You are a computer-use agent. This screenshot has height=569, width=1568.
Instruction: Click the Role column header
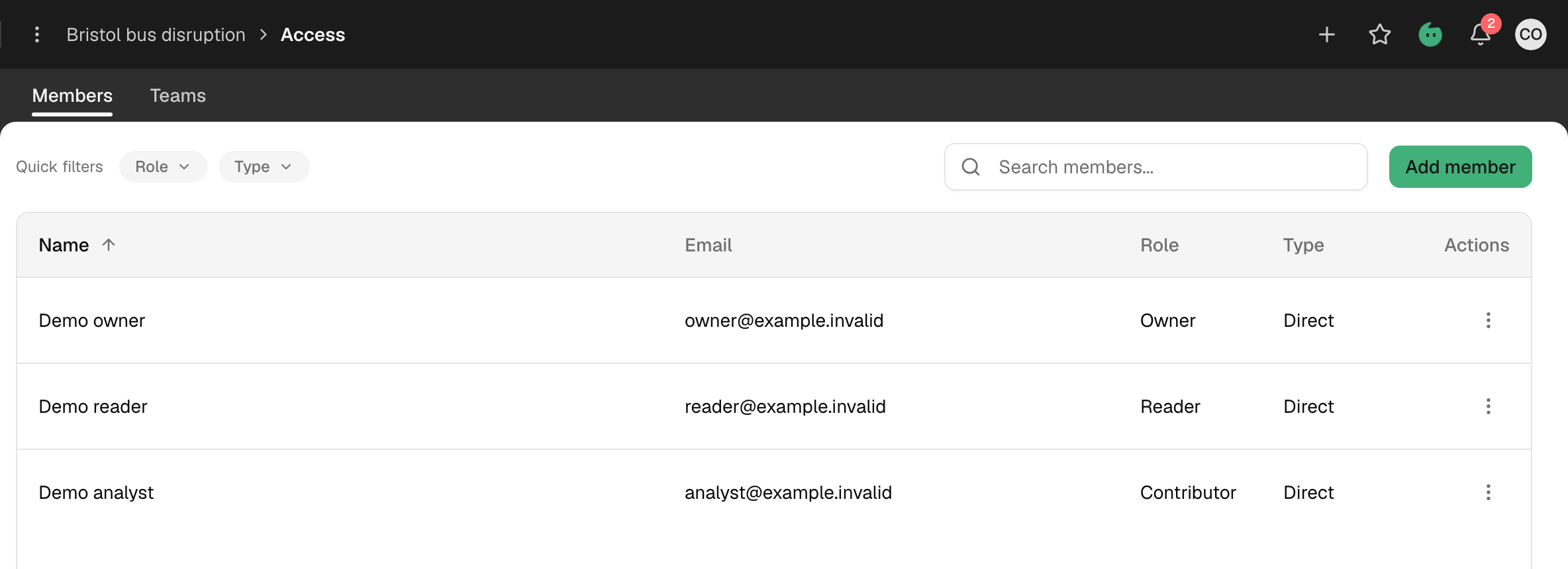[1159, 245]
